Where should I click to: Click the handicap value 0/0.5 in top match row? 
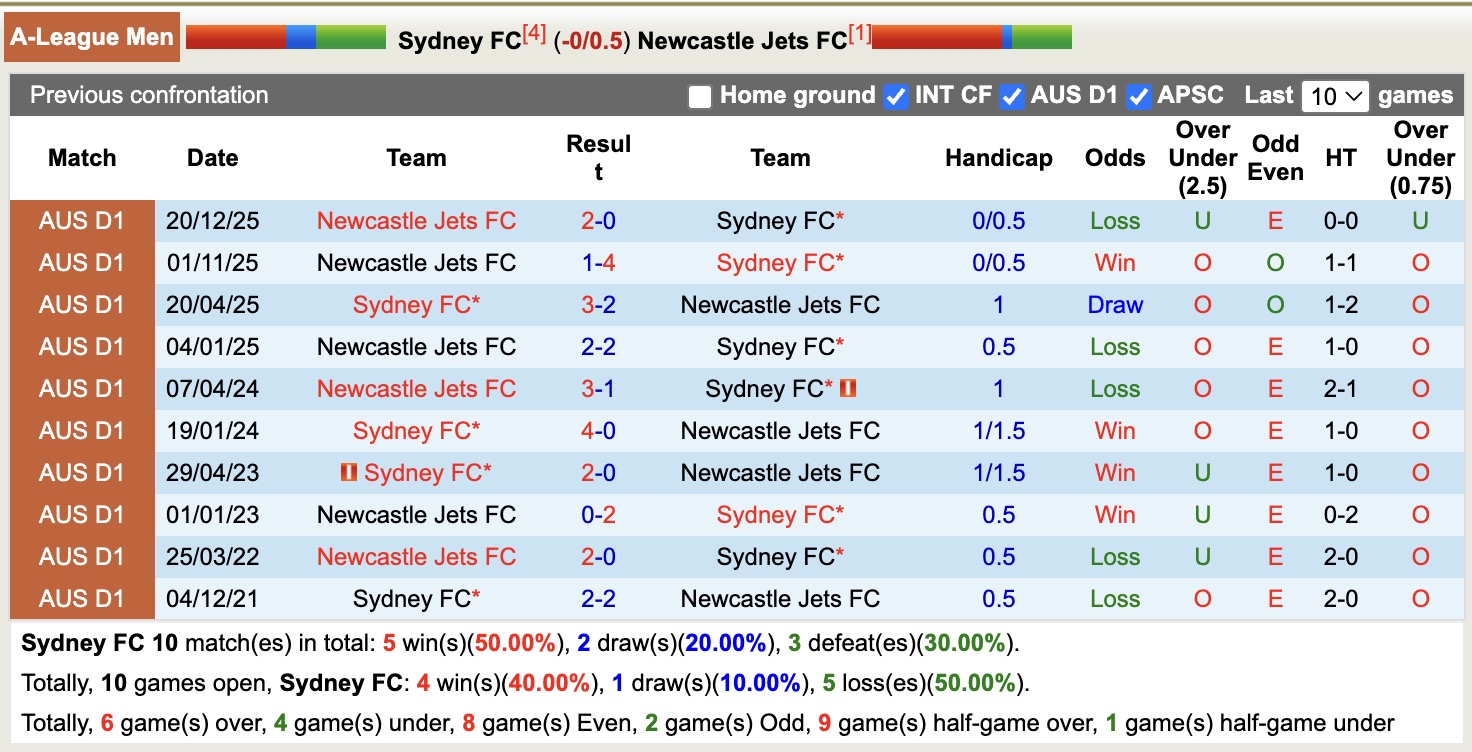(997, 221)
